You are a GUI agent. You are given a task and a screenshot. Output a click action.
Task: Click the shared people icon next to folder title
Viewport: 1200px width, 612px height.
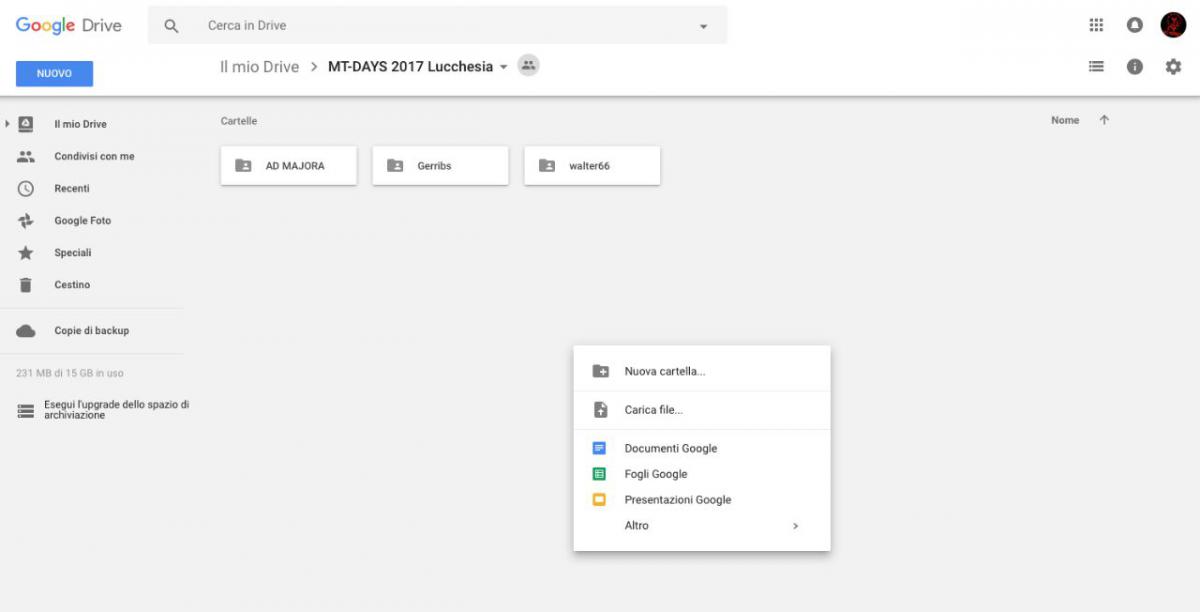tap(528, 66)
